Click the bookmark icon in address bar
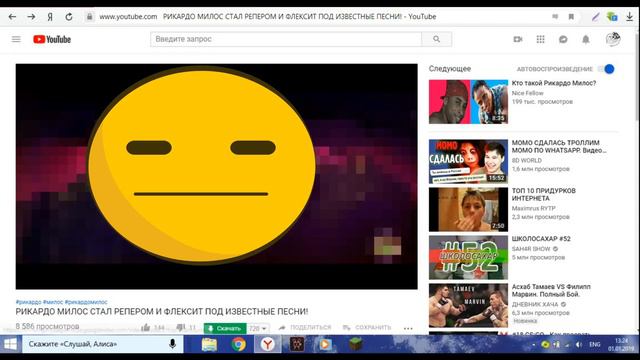640x360 pixels. click(571, 17)
